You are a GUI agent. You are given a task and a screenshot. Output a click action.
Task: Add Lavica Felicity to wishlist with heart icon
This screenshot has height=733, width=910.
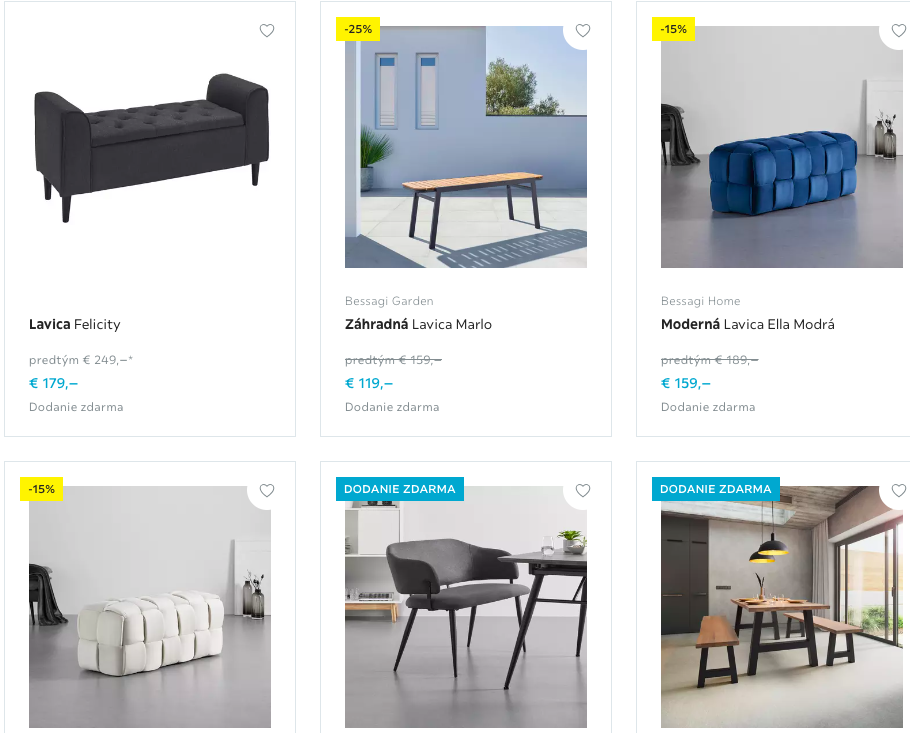(267, 30)
